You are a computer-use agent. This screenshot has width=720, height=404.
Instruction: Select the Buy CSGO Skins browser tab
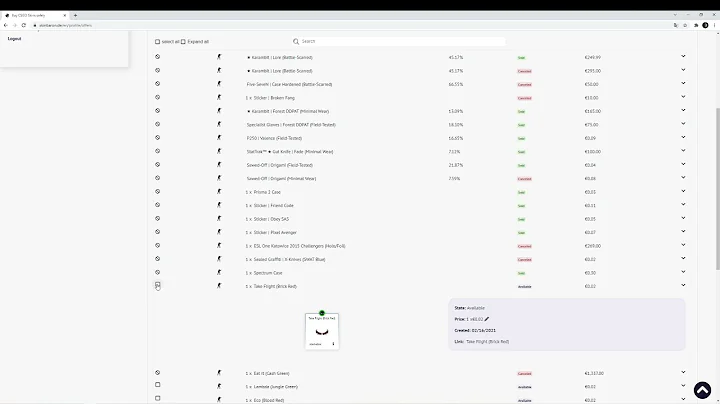[x=34, y=15]
